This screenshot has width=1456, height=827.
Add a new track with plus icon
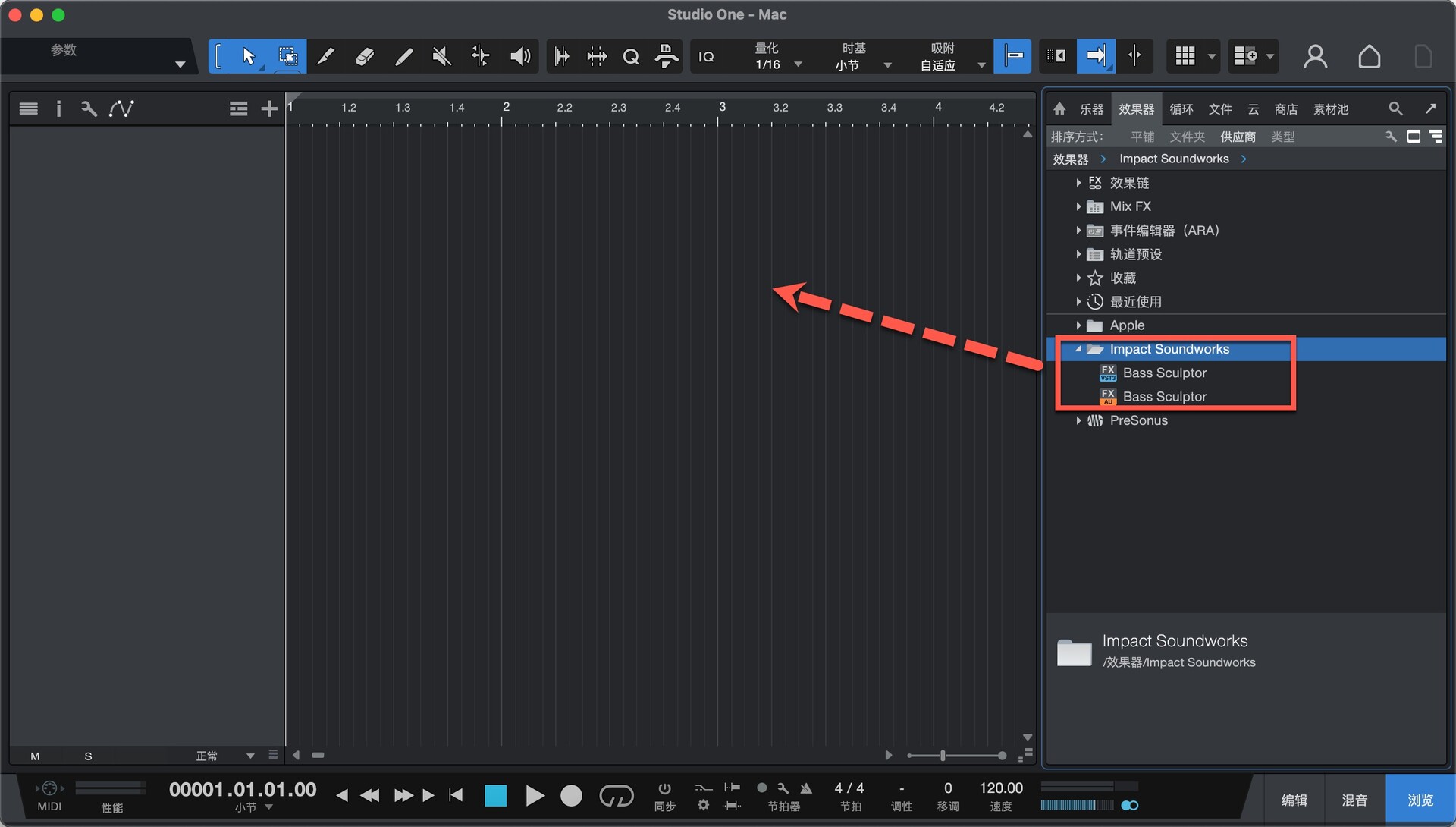pos(269,108)
